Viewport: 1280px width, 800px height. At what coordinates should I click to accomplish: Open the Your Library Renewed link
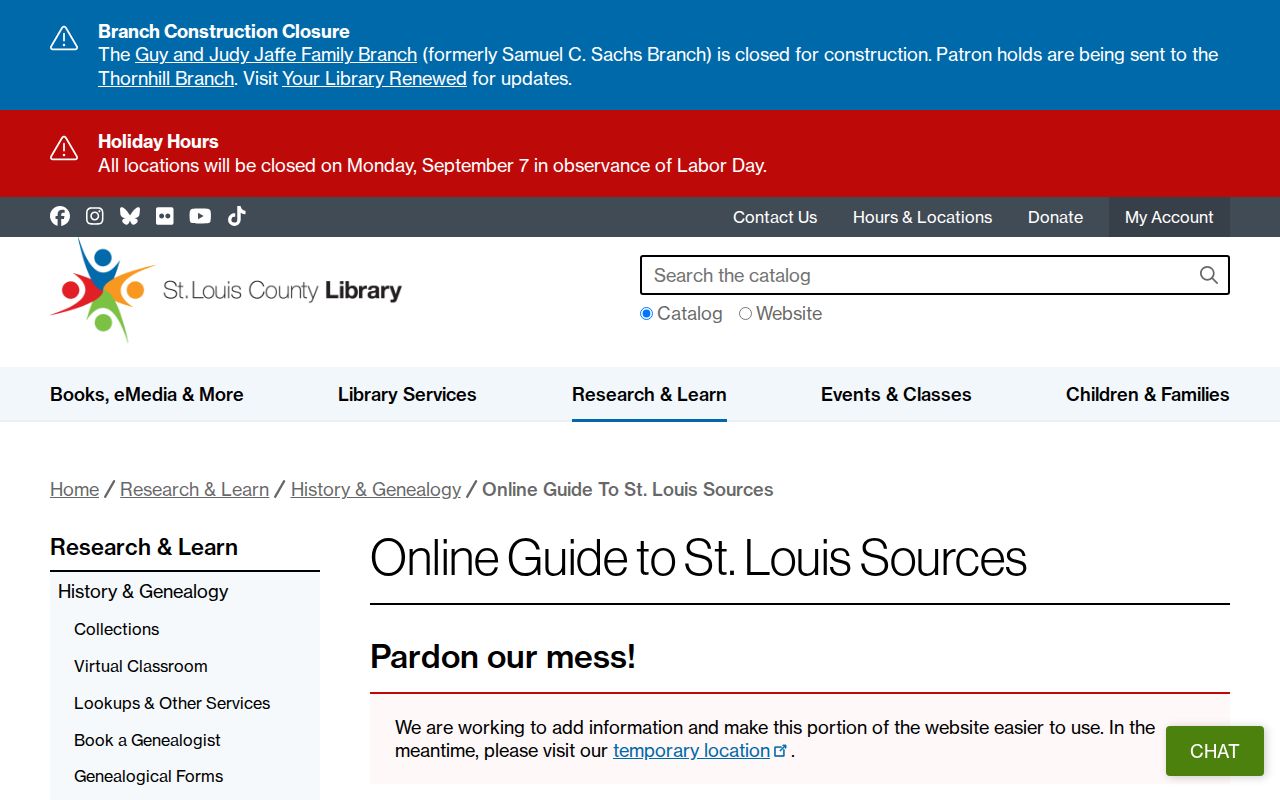375,78
